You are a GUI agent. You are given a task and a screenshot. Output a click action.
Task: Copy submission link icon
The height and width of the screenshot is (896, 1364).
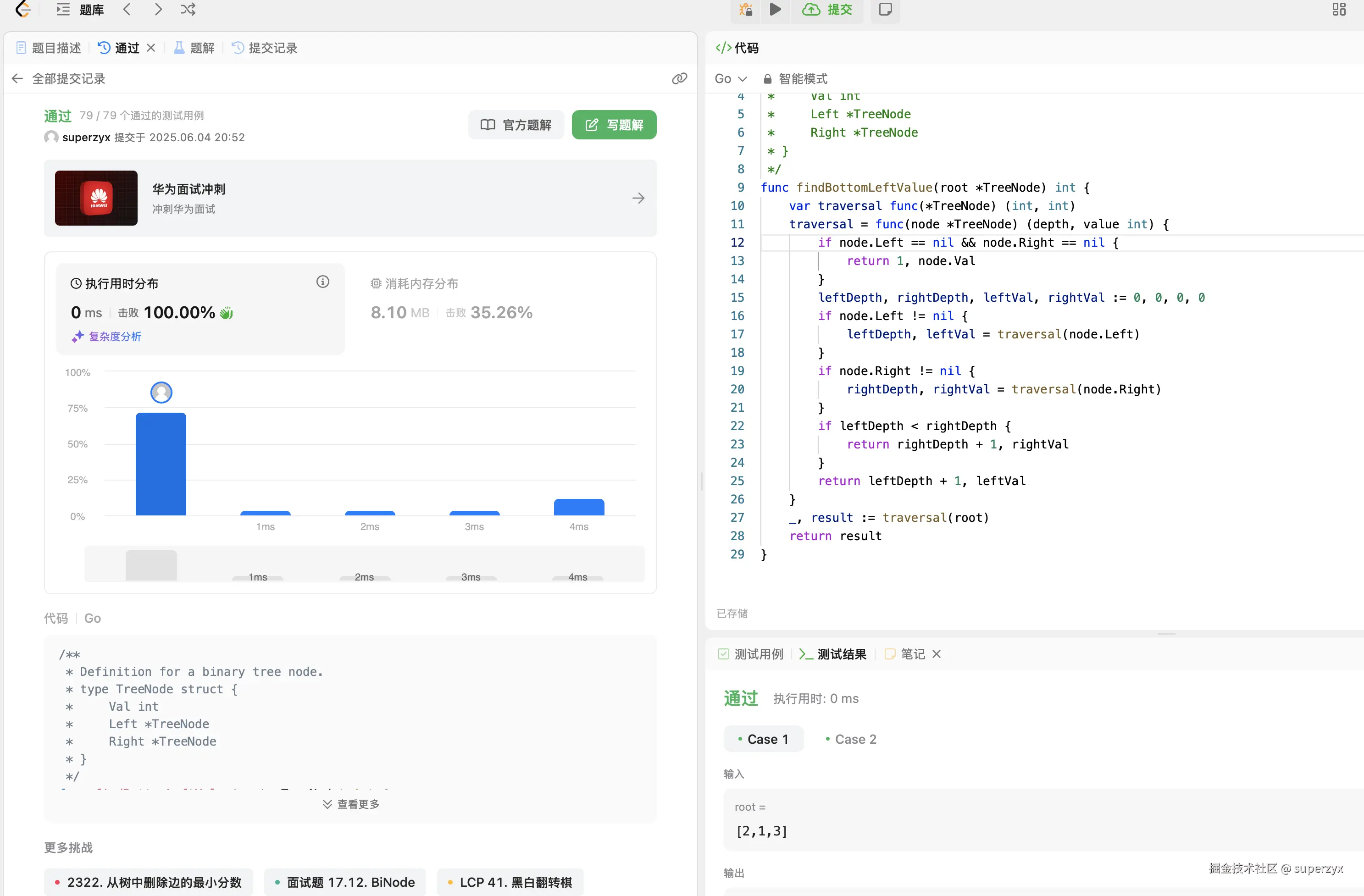pos(679,78)
